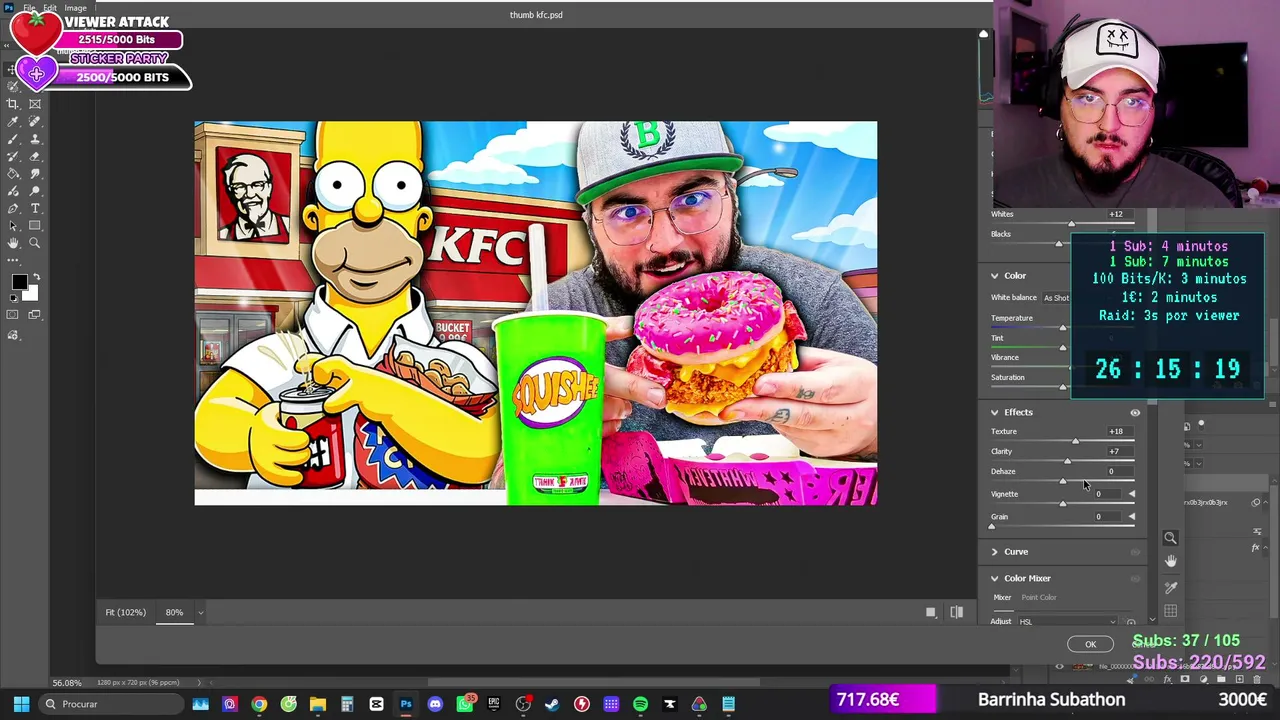Image resolution: width=1280 pixels, height=720 pixels.
Task: Open the Edit menu
Action: tap(50, 8)
